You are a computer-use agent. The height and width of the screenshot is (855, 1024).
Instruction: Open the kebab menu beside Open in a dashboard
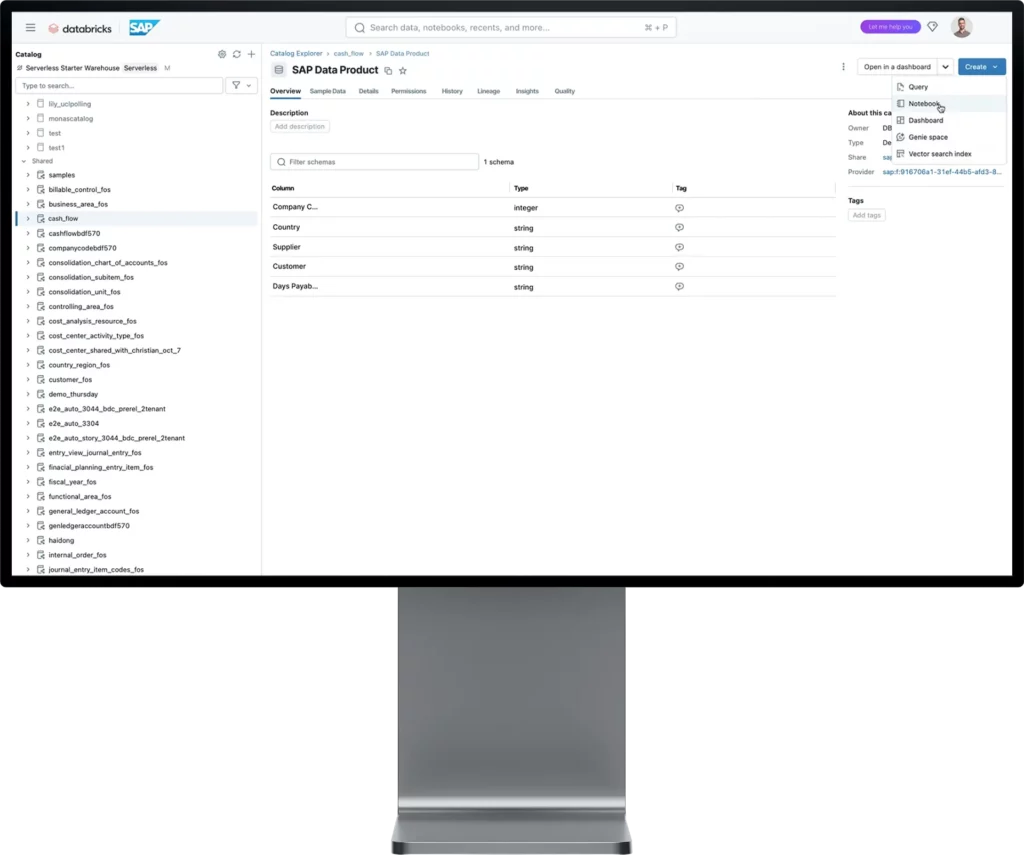[843, 65]
